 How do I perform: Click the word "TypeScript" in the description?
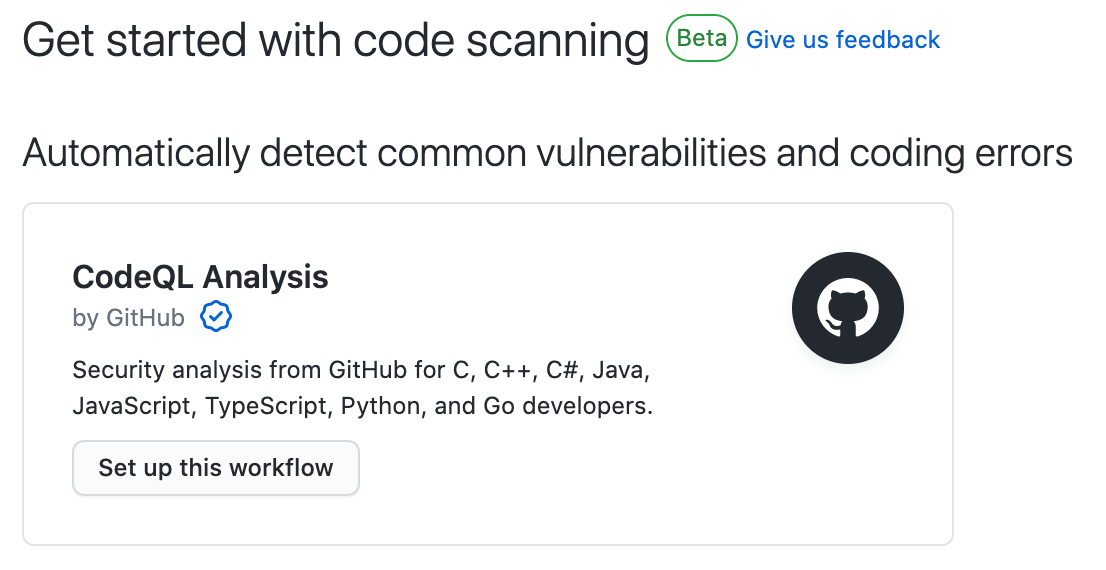tap(270, 407)
